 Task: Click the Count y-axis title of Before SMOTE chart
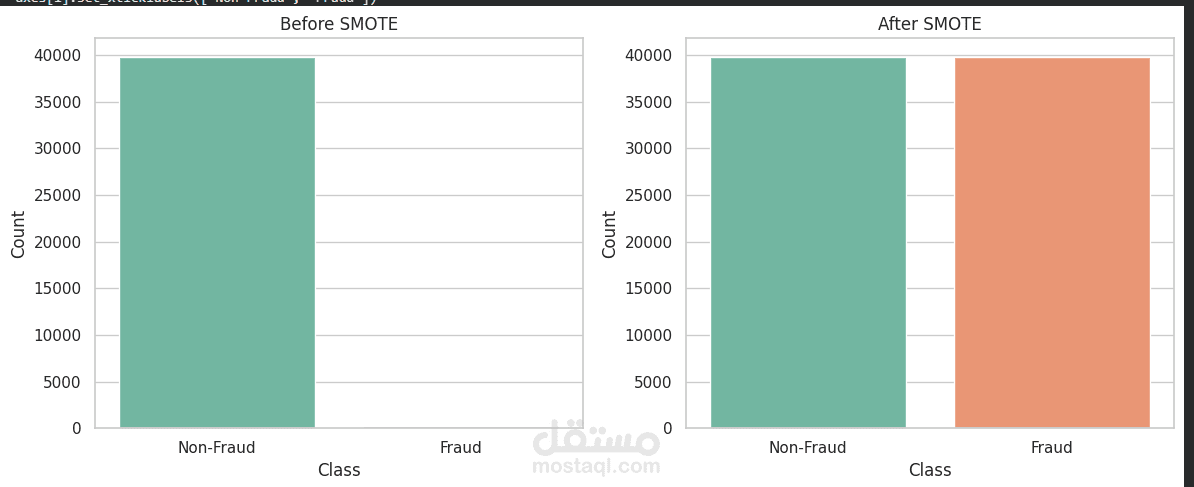[18, 234]
